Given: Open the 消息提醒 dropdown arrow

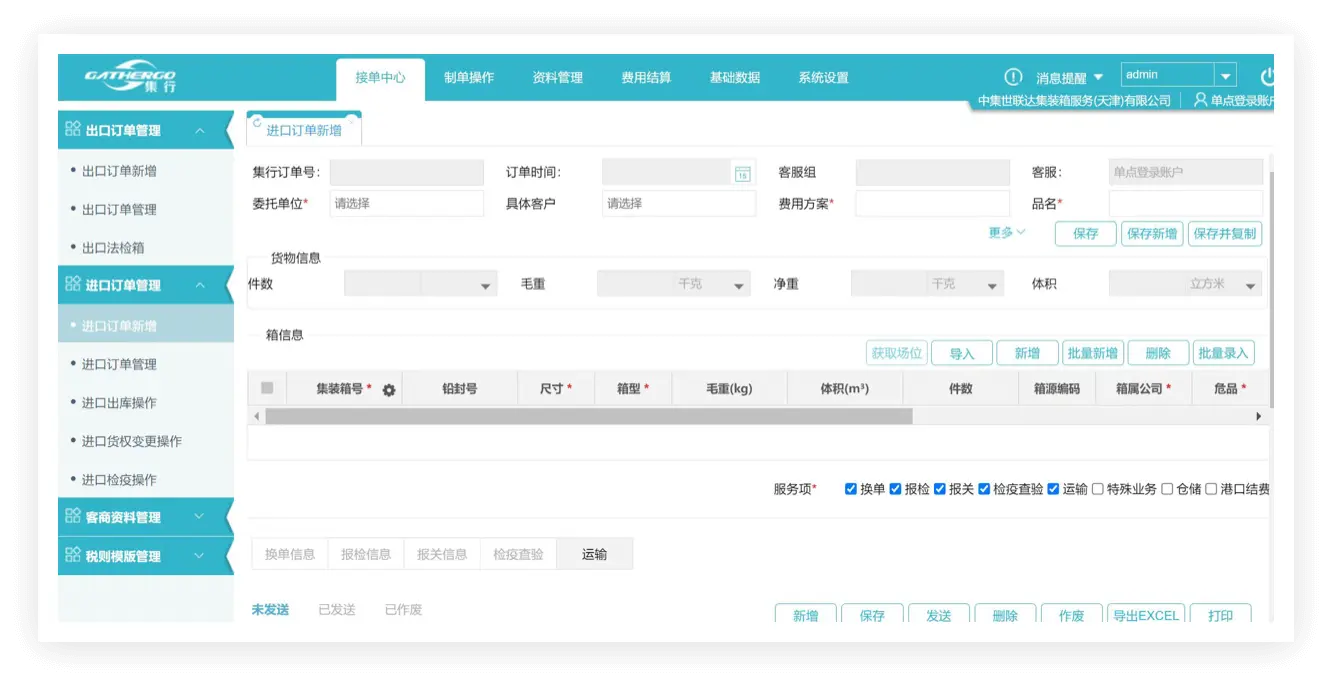Looking at the screenshot, I should [1098, 77].
